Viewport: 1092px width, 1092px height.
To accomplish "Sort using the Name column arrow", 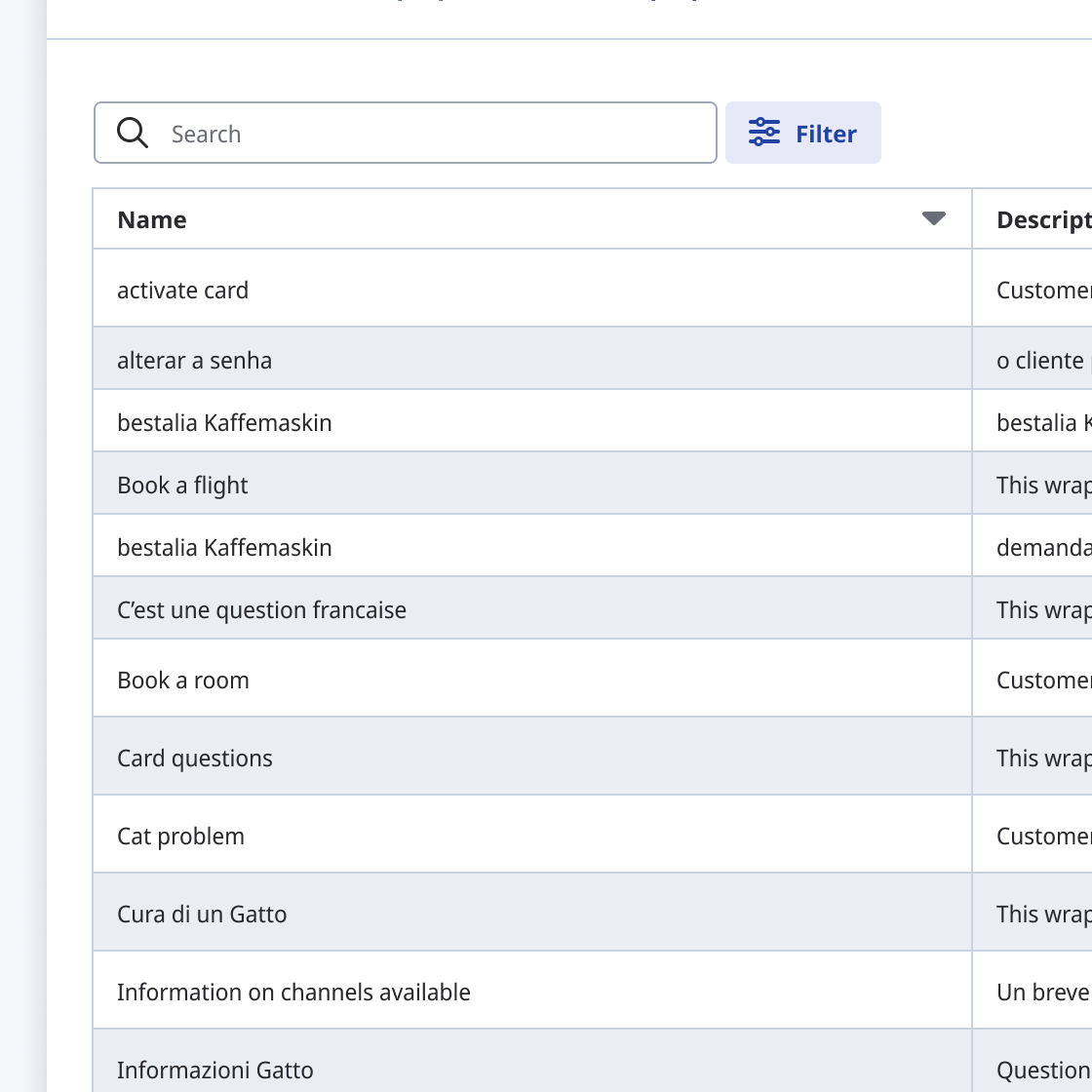I will [x=933, y=218].
